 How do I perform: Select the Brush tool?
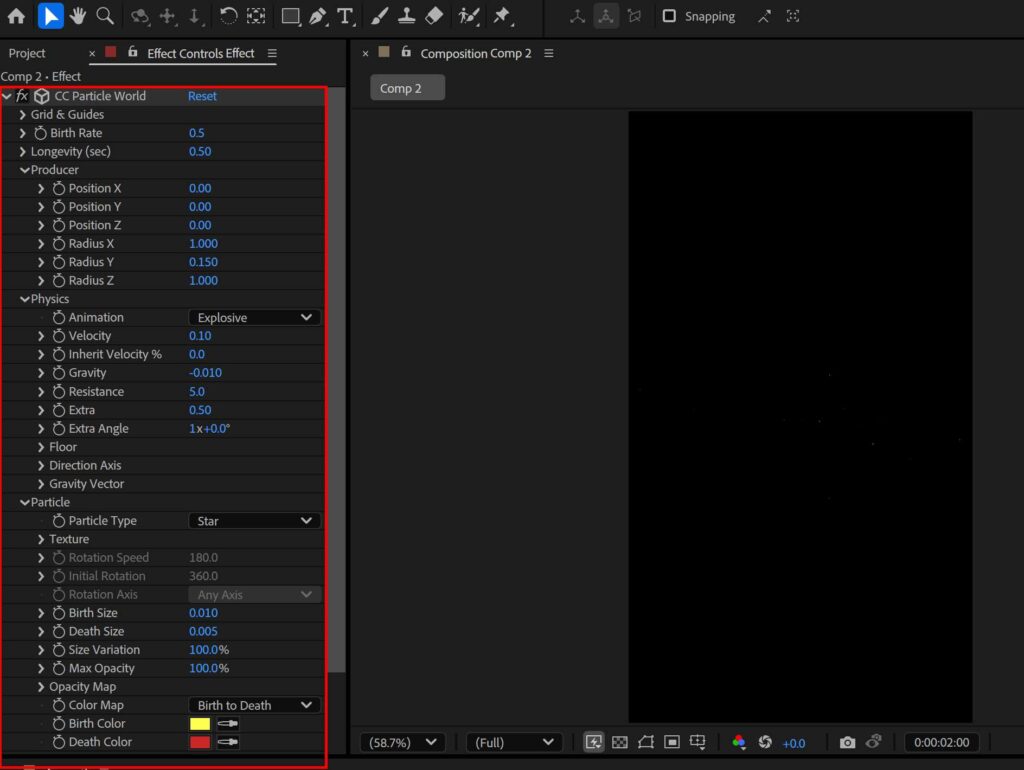pos(379,16)
